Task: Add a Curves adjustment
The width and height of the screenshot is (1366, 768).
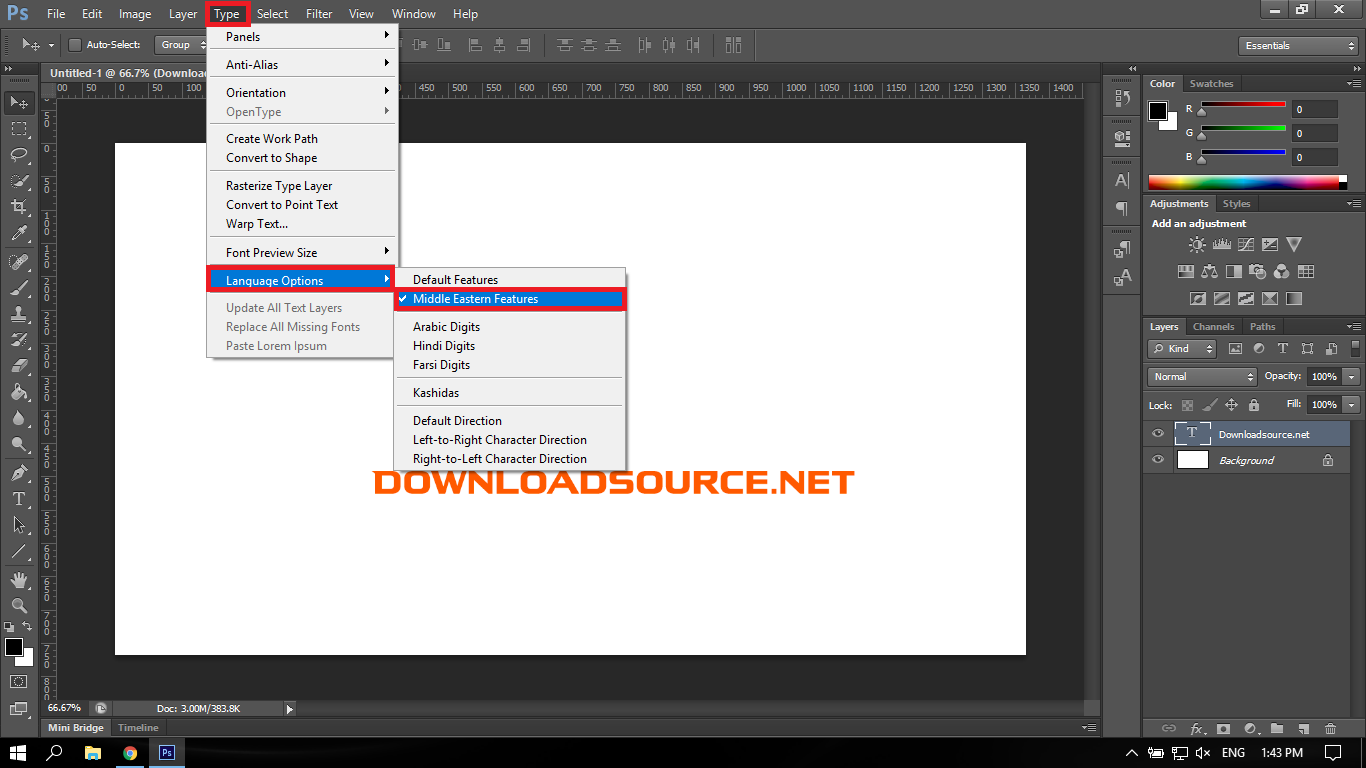Action: point(1246,244)
